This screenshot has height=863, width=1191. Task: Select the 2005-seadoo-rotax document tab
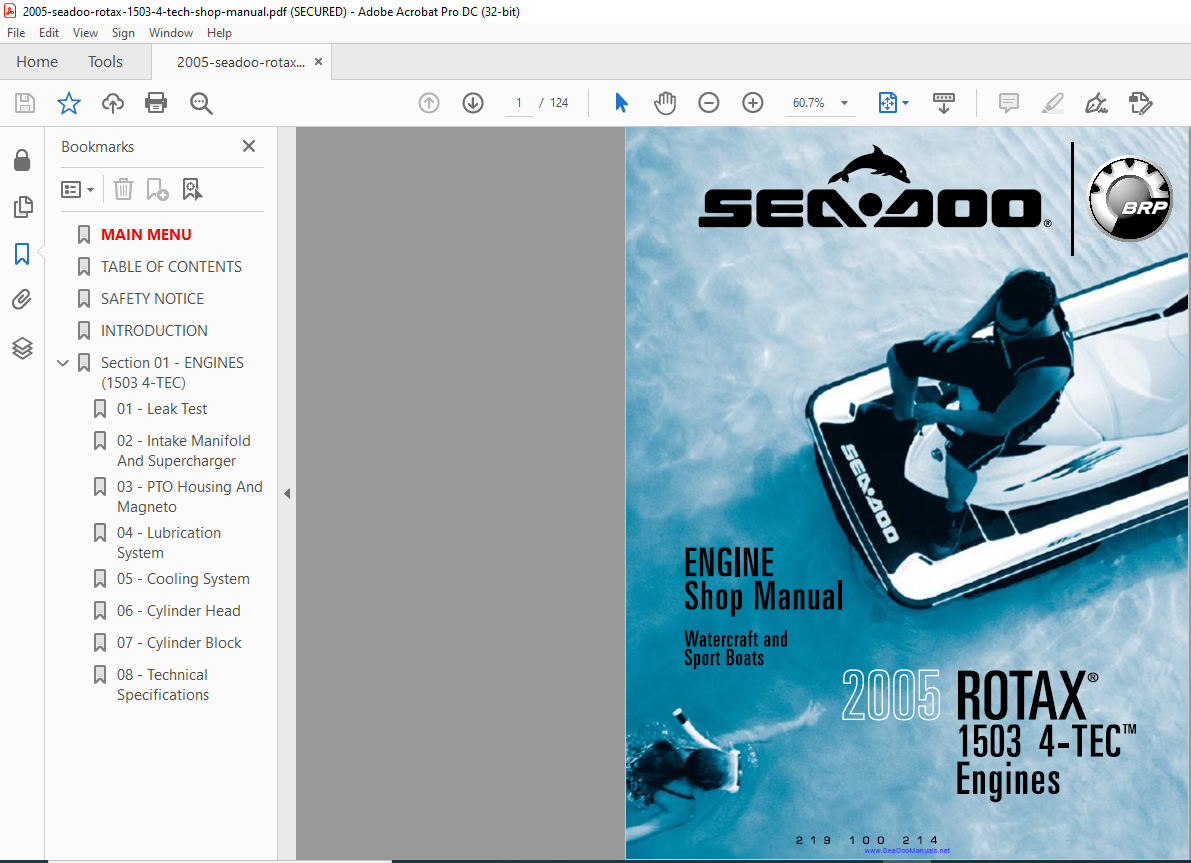[240, 62]
